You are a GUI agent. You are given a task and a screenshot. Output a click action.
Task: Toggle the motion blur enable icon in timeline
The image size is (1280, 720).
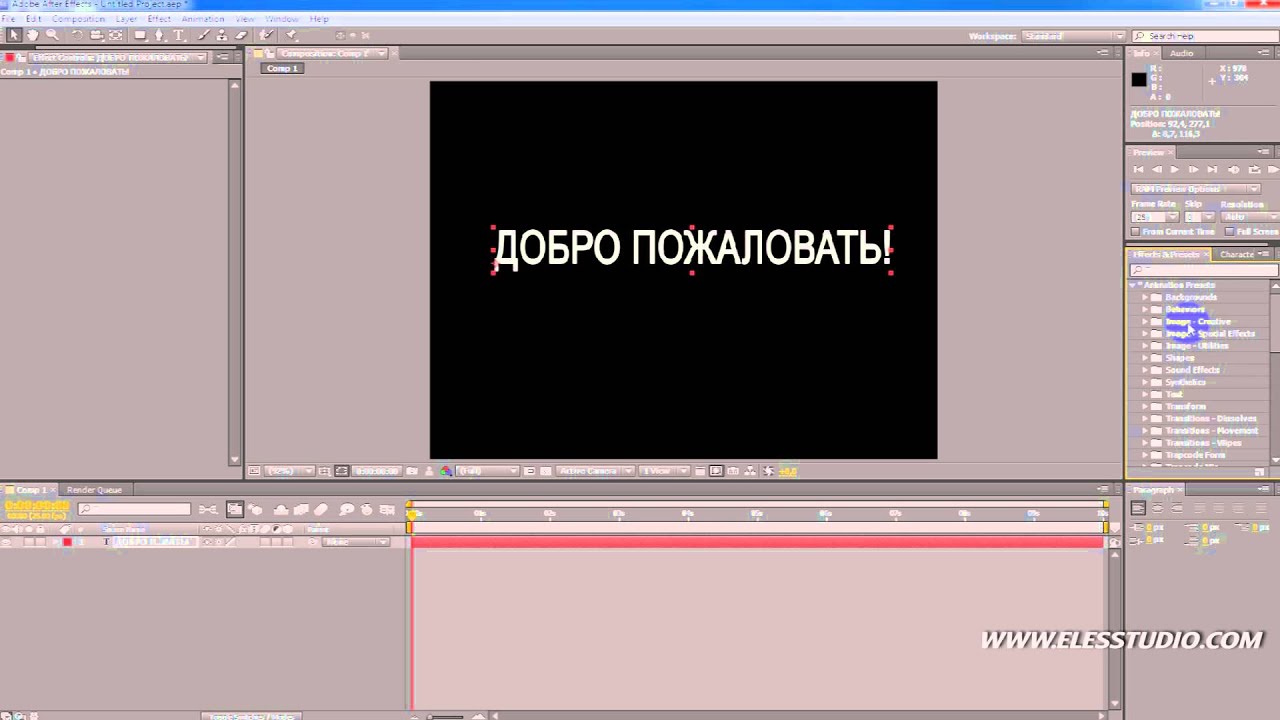[x=321, y=509]
